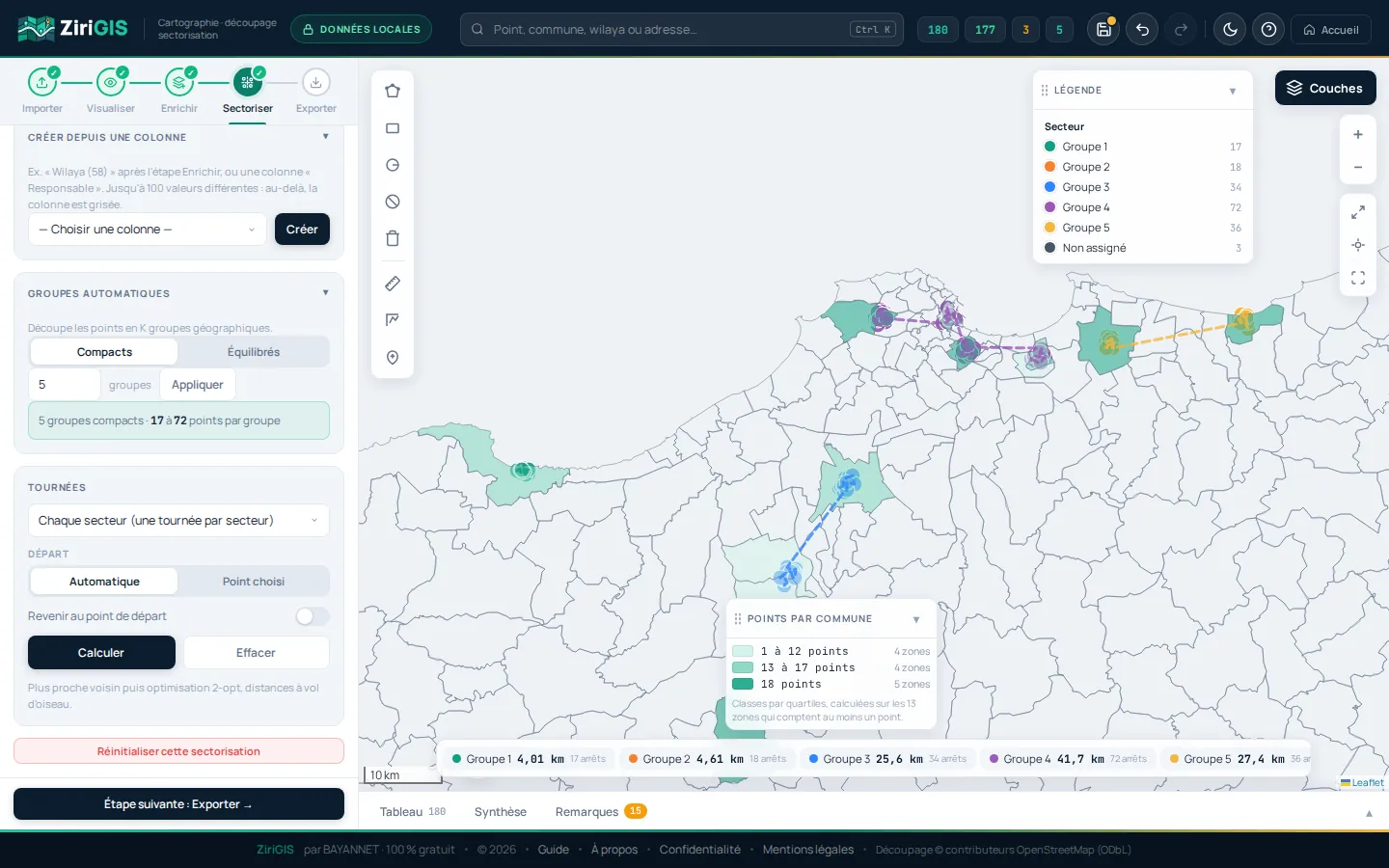This screenshot has width=1389, height=868.
Task: Click 'Étape suivante : Exporter' button
Action: 178,804
